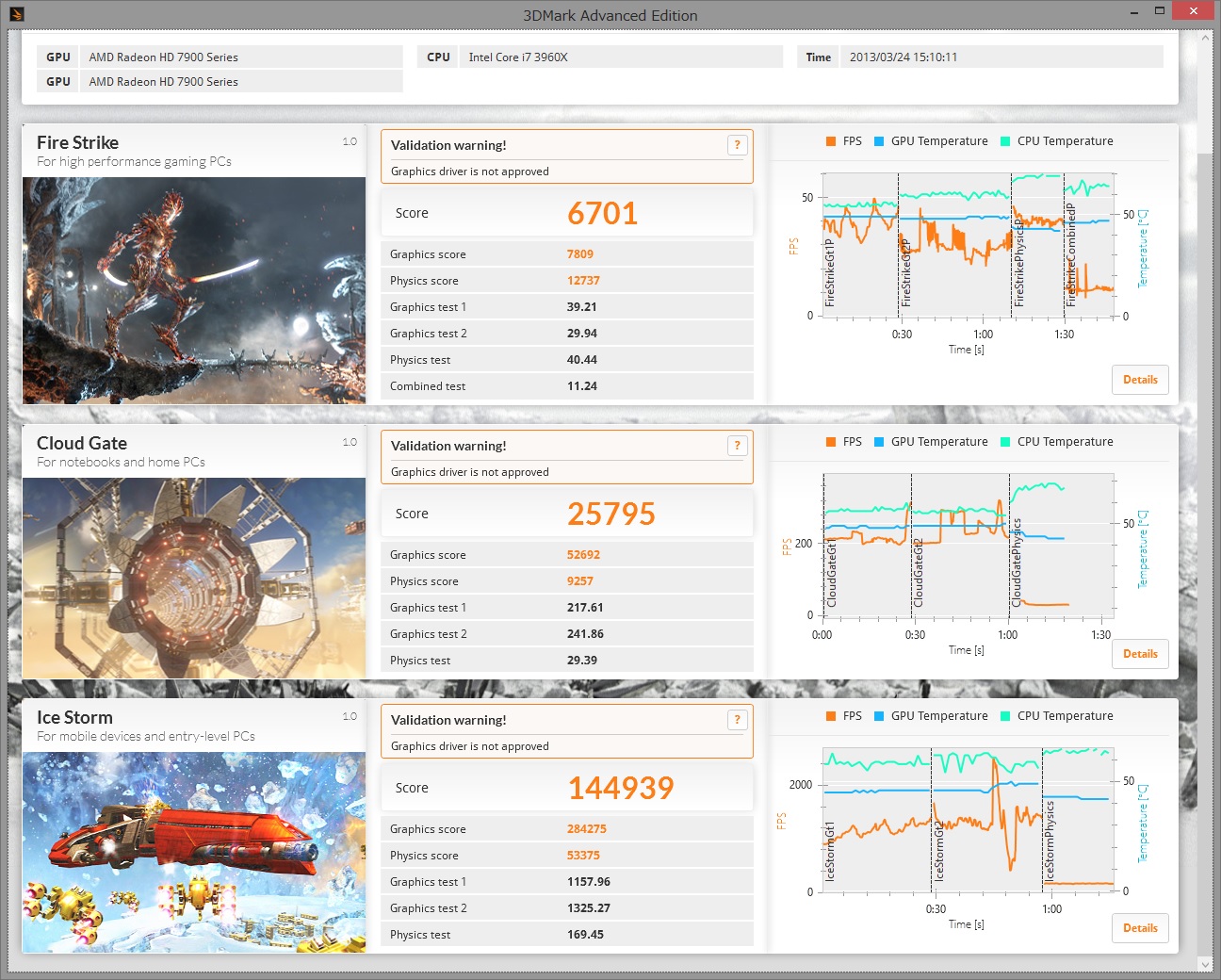Click the Ice Storm validation warning help icon

click(x=737, y=720)
